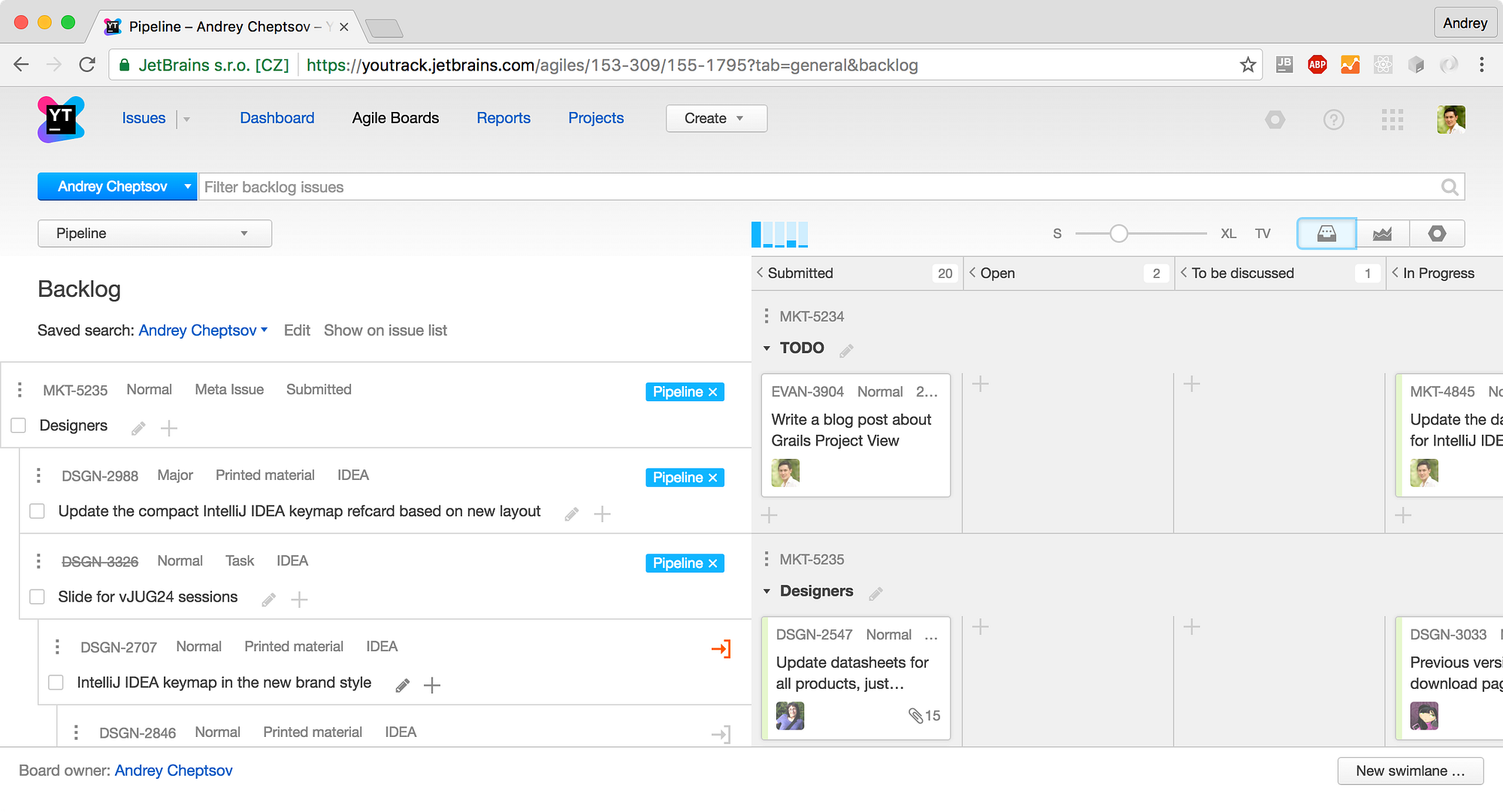Click the search magnifier in backlog filter
This screenshot has height=812, width=1503.
point(1450,187)
